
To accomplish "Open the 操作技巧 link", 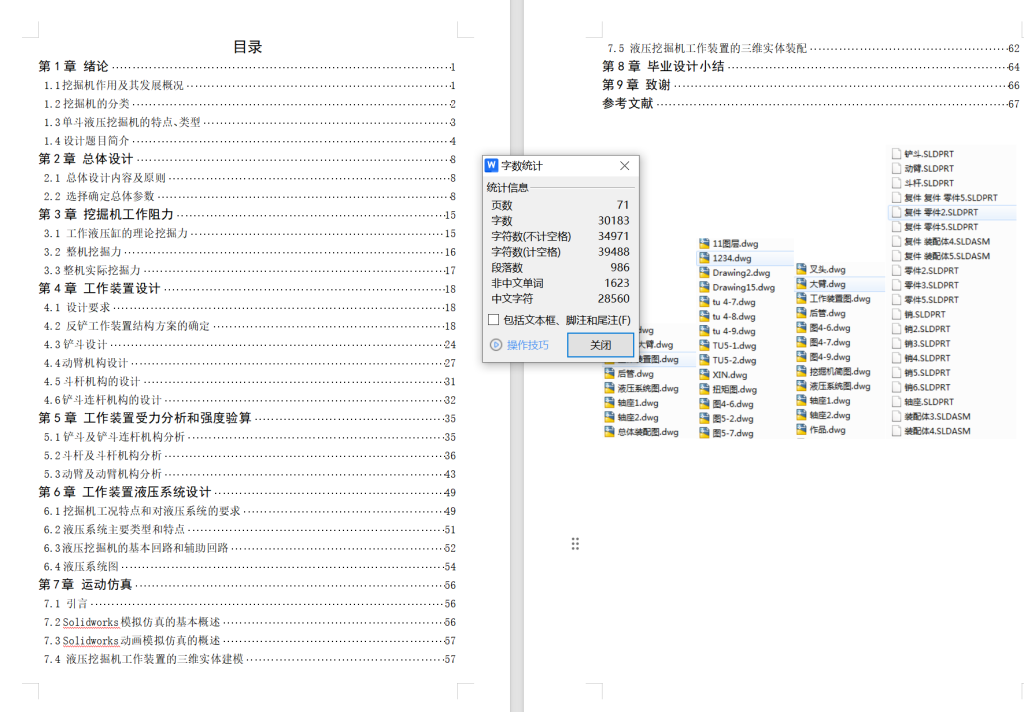I will tap(527, 345).
